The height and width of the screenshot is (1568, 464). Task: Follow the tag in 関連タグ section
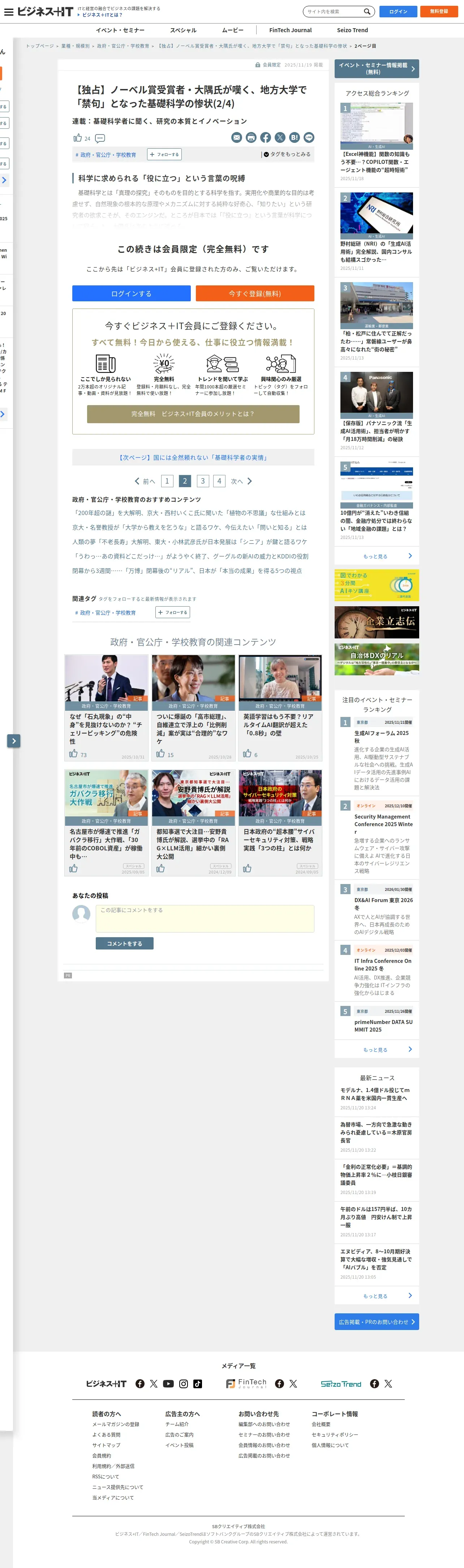pyautogui.click(x=173, y=612)
